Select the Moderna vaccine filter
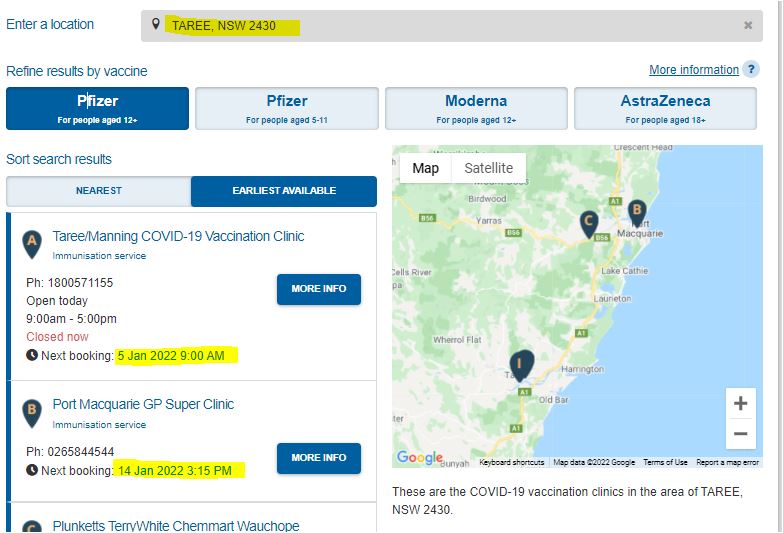This screenshot has width=783, height=533. pos(476,108)
